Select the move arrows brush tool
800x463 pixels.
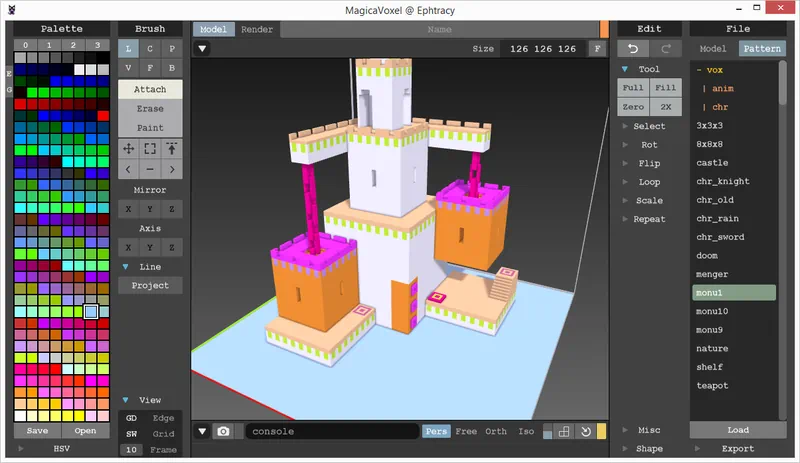(128, 148)
